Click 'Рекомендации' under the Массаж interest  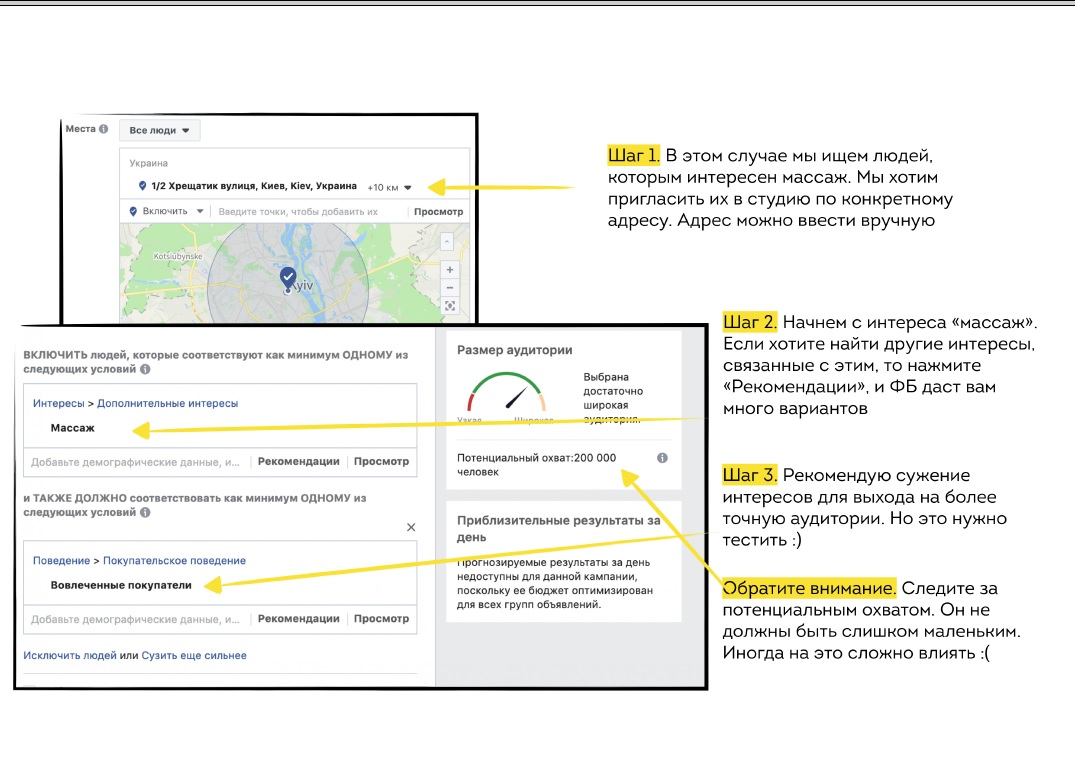(298, 462)
